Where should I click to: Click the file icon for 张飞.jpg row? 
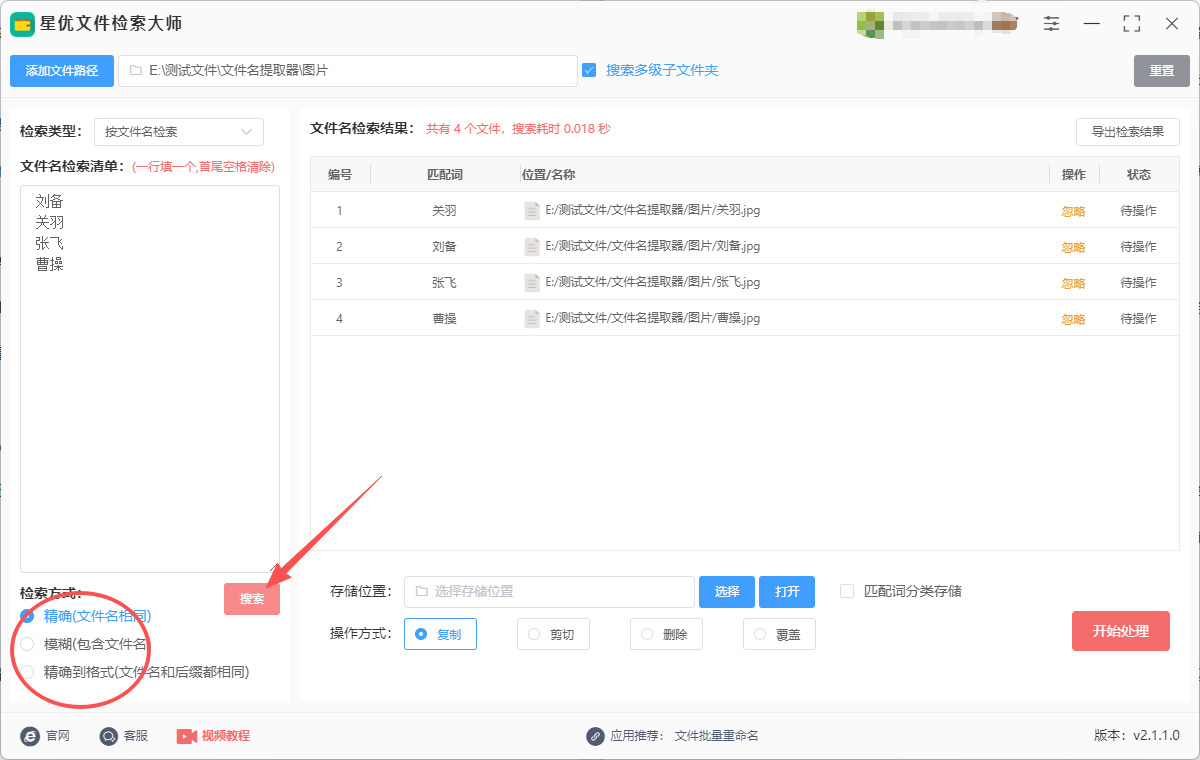click(x=532, y=283)
